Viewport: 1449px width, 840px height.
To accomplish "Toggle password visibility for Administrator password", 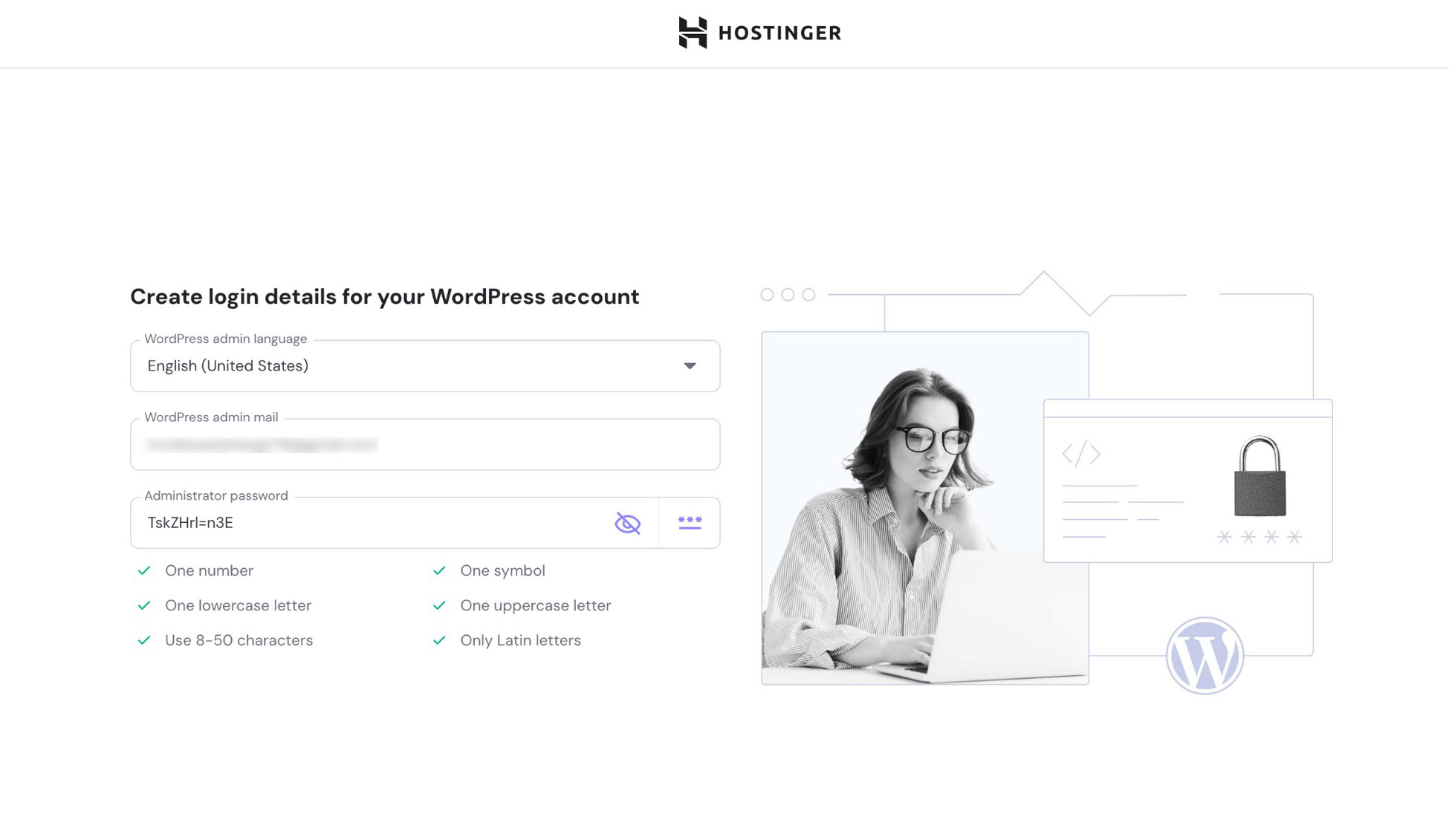I will [628, 522].
